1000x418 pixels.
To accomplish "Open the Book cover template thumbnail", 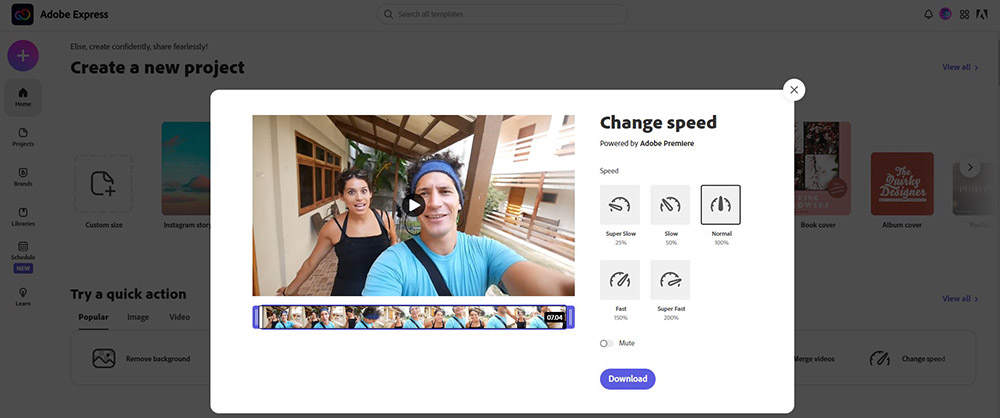I will coord(823,168).
